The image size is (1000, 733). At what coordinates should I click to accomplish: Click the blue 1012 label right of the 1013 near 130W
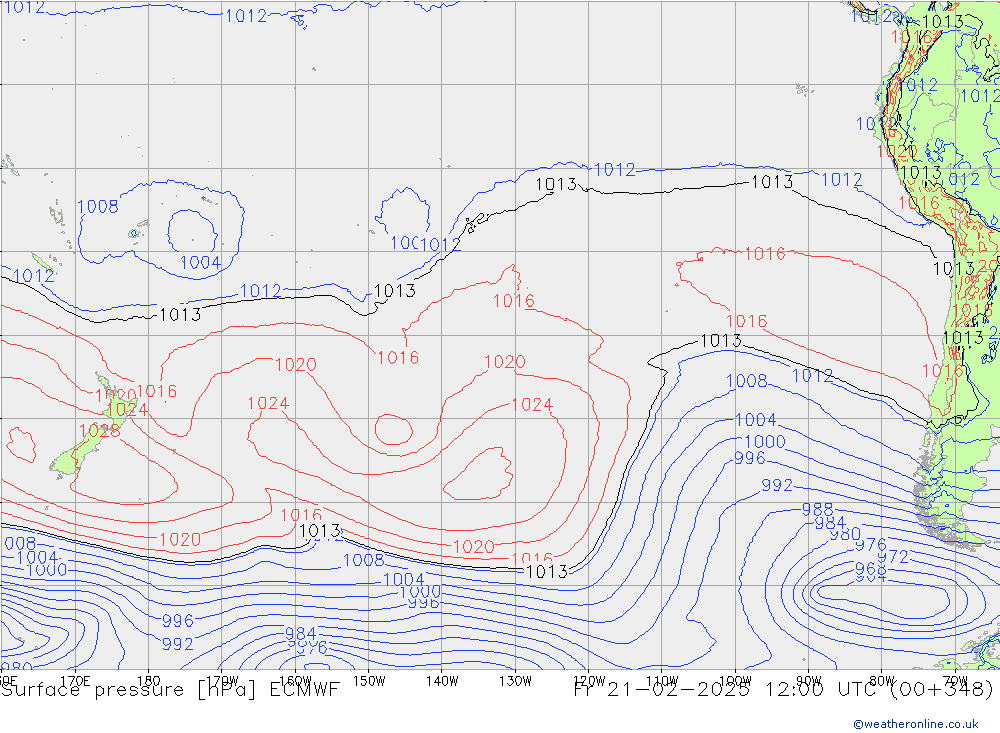click(x=615, y=170)
